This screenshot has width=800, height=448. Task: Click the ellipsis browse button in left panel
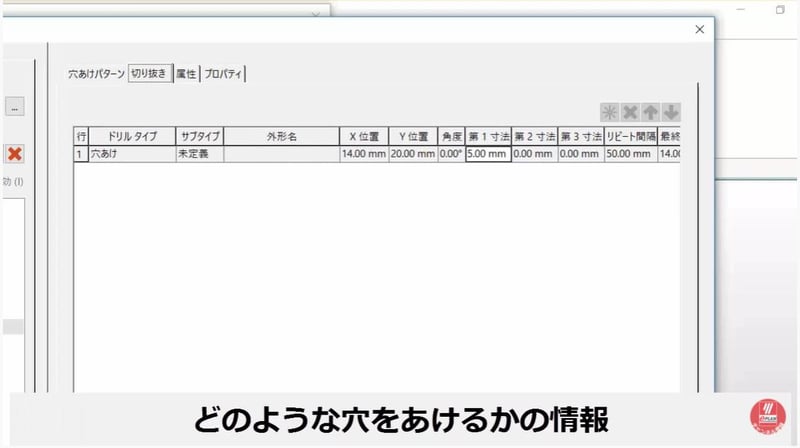pyautogui.click(x=15, y=107)
